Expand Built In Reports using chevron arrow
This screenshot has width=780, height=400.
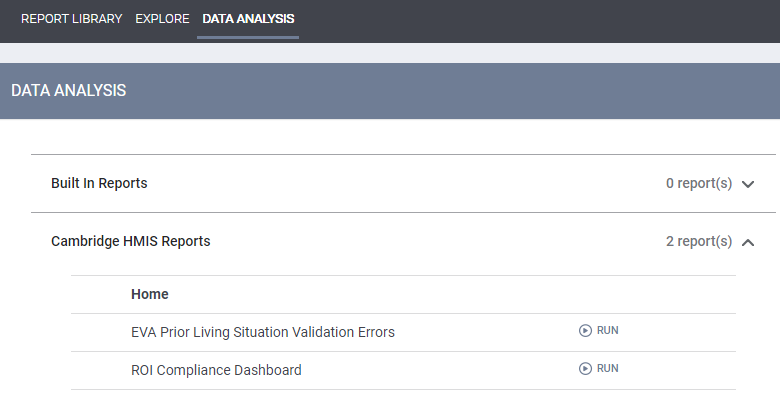click(748, 185)
